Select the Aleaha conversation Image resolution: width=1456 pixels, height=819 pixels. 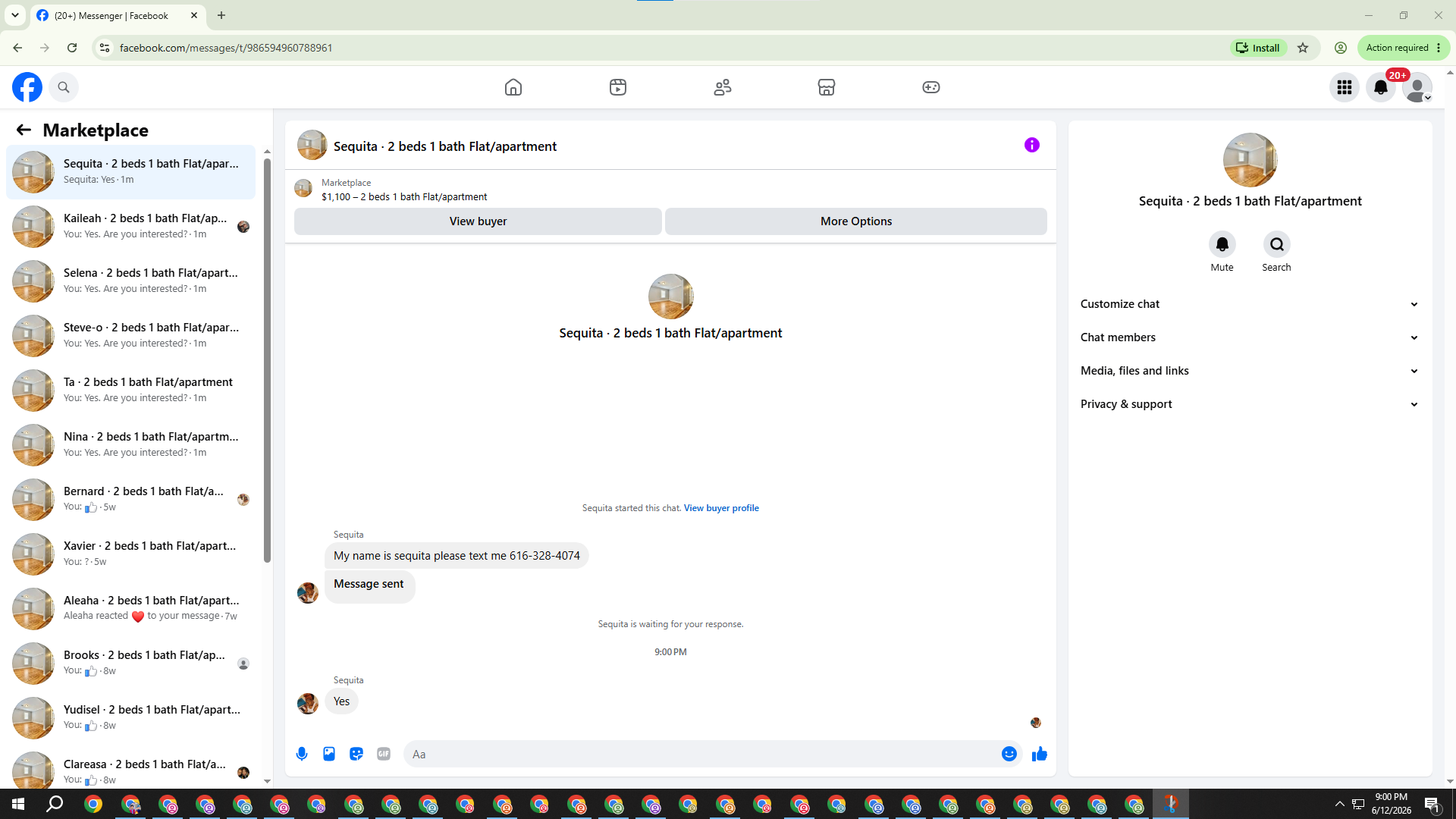pos(130,609)
